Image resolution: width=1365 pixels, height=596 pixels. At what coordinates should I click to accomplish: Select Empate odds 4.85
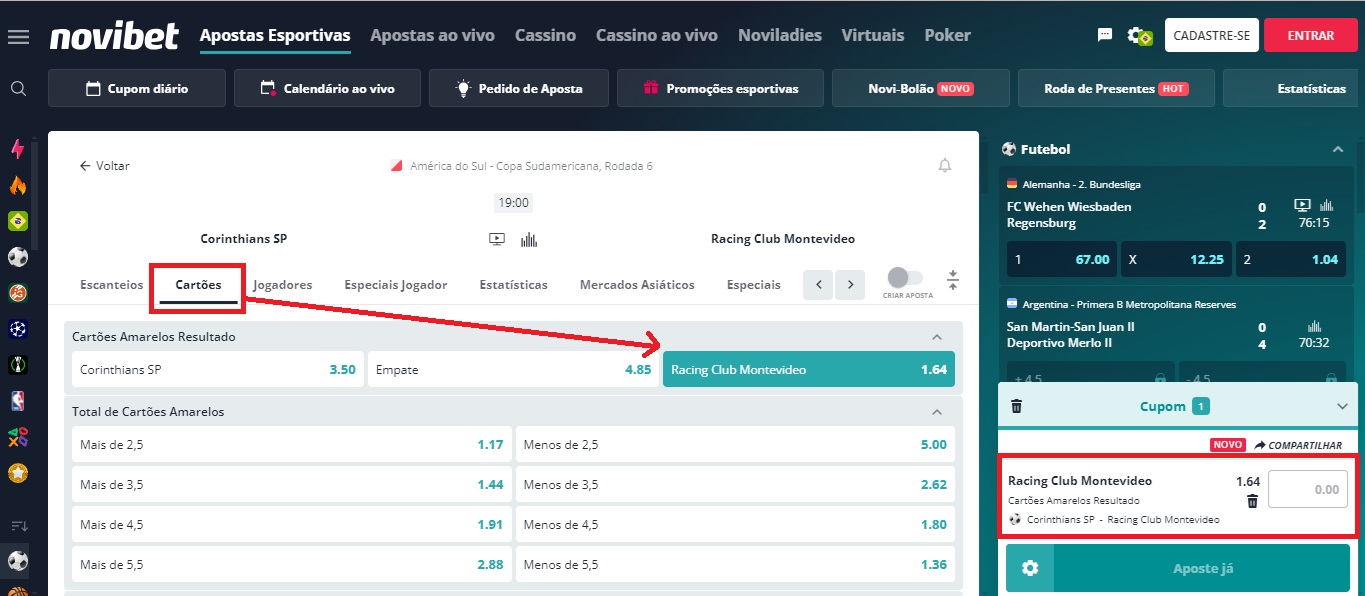coord(513,369)
